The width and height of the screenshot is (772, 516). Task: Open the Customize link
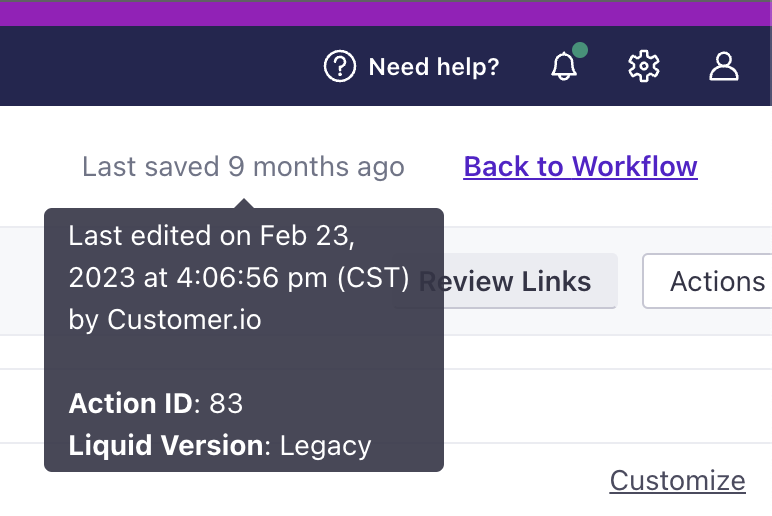click(x=677, y=481)
